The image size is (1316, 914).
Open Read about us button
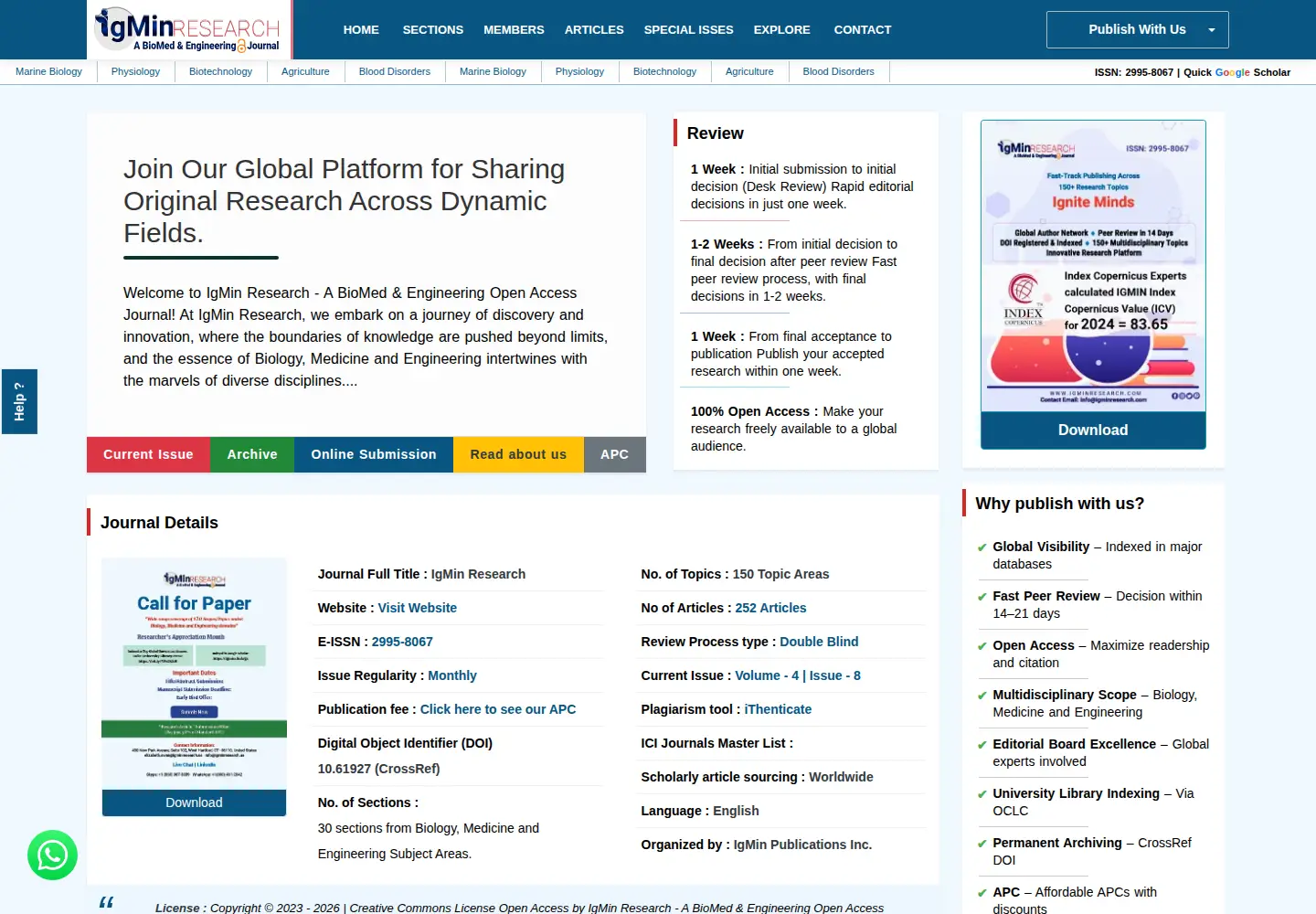point(518,454)
